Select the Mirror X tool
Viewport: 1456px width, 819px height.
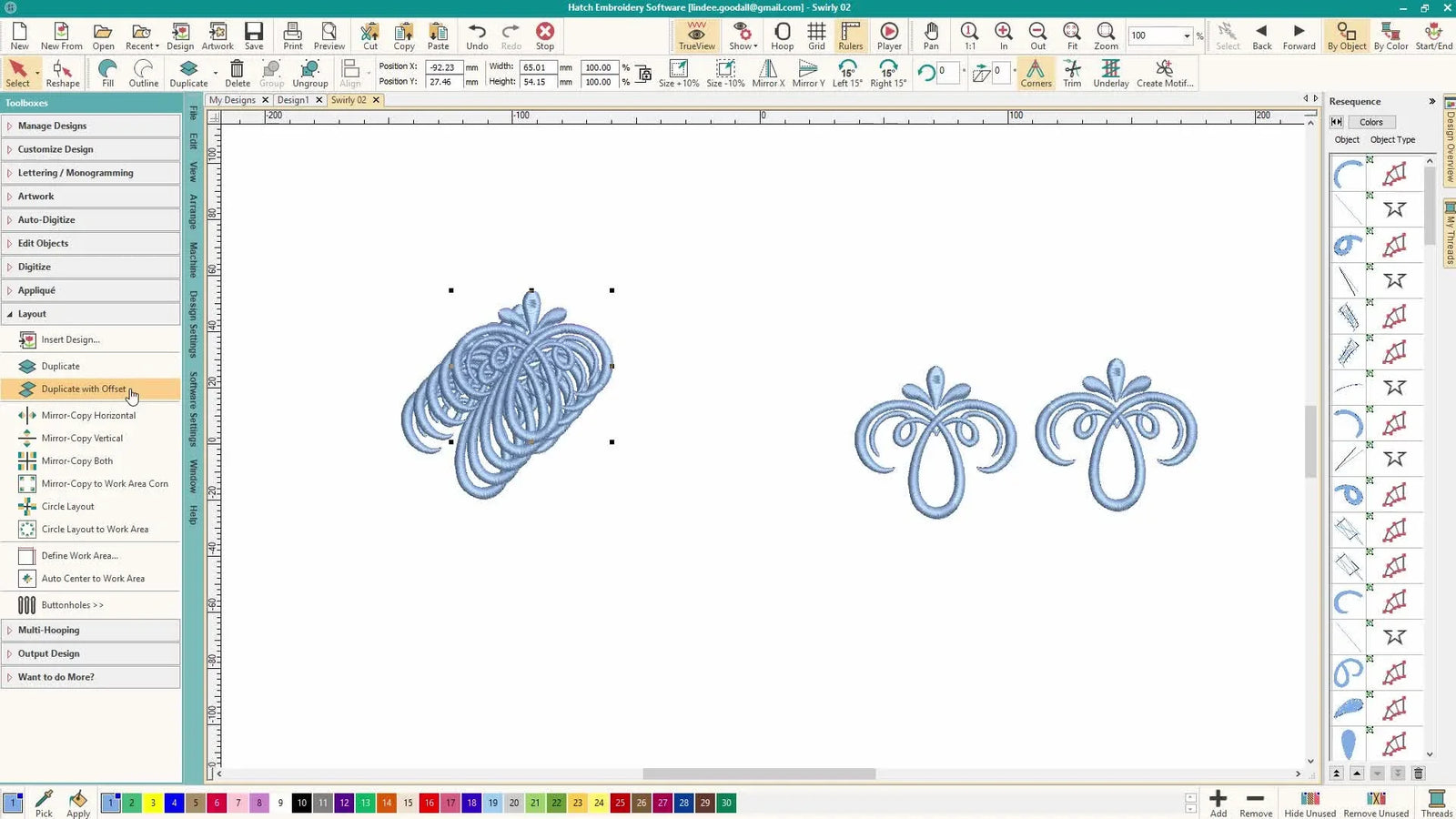767,73
